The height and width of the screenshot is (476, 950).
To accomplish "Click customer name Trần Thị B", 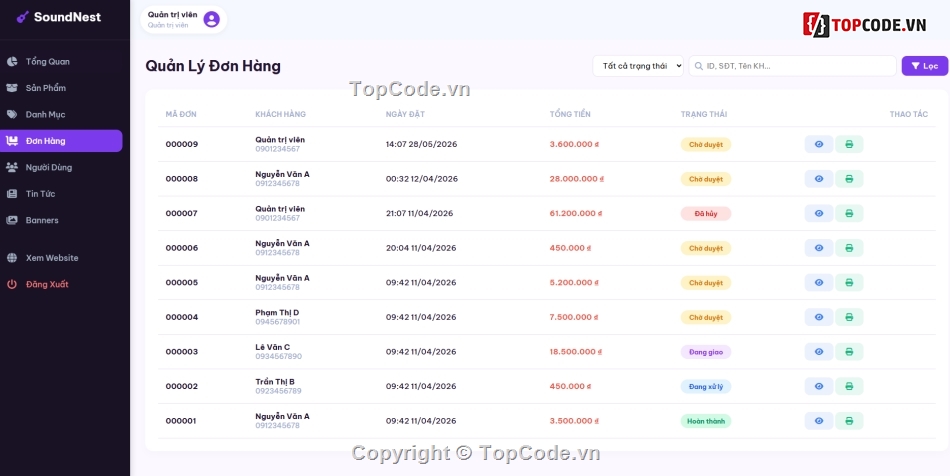I will coord(275,382).
